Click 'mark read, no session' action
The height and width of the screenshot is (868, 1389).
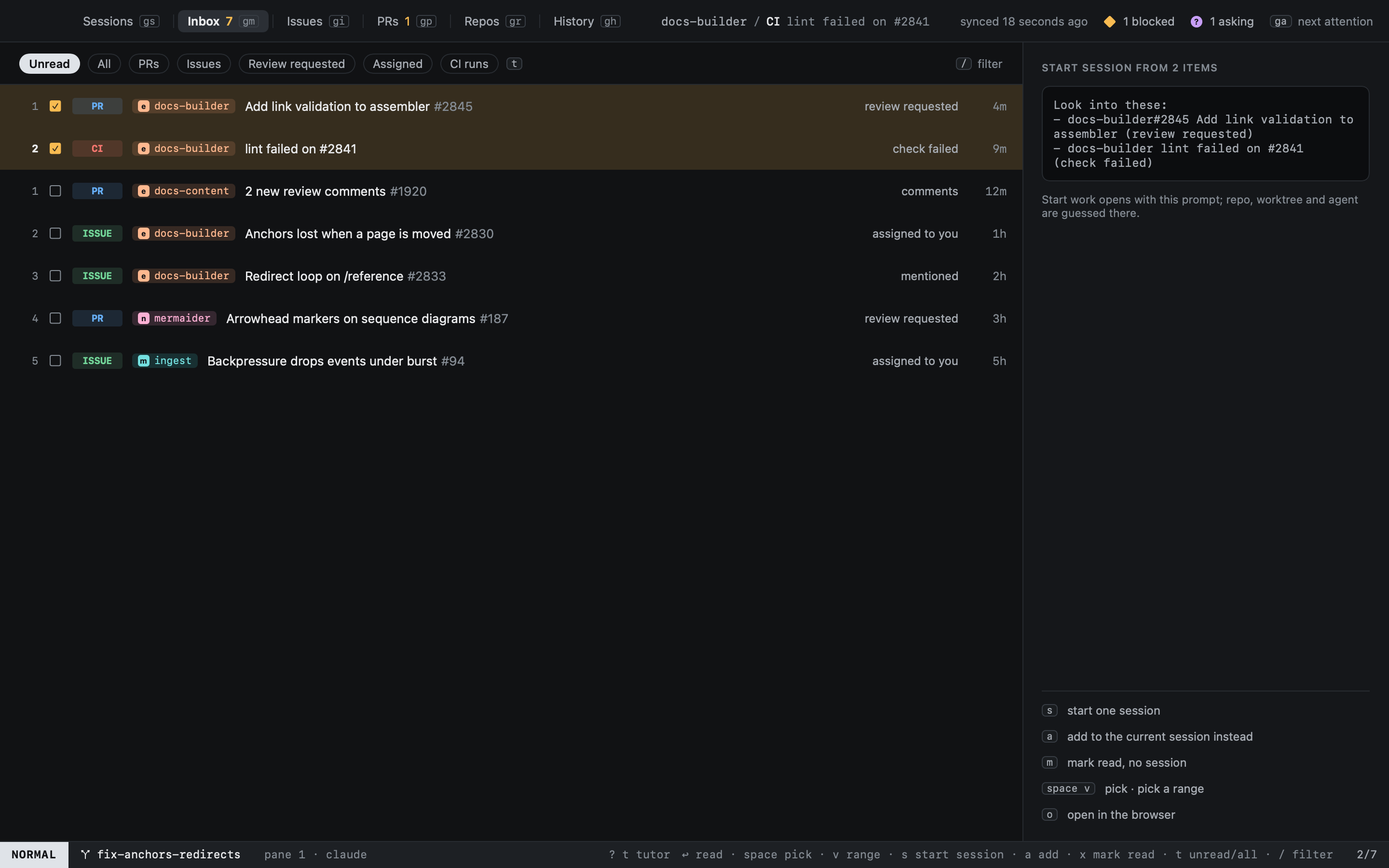coord(1126,762)
